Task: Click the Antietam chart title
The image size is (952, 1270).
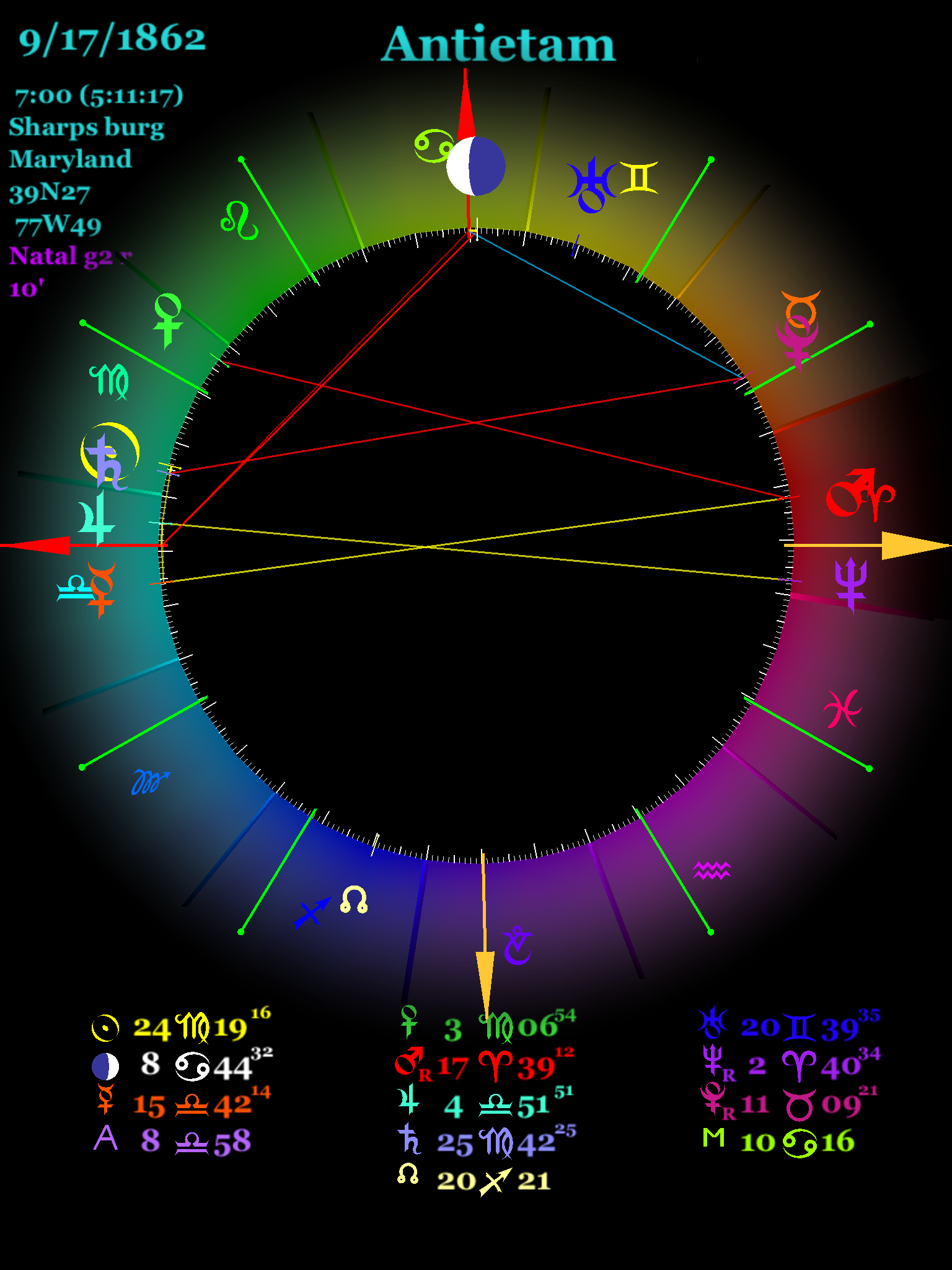Action: [498, 45]
